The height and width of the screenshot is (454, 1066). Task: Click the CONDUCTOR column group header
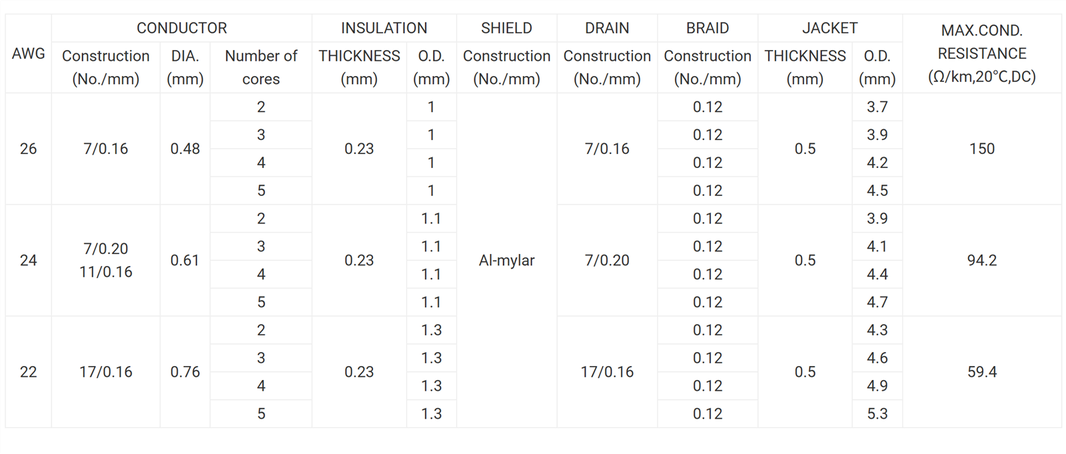pyautogui.click(x=181, y=28)
